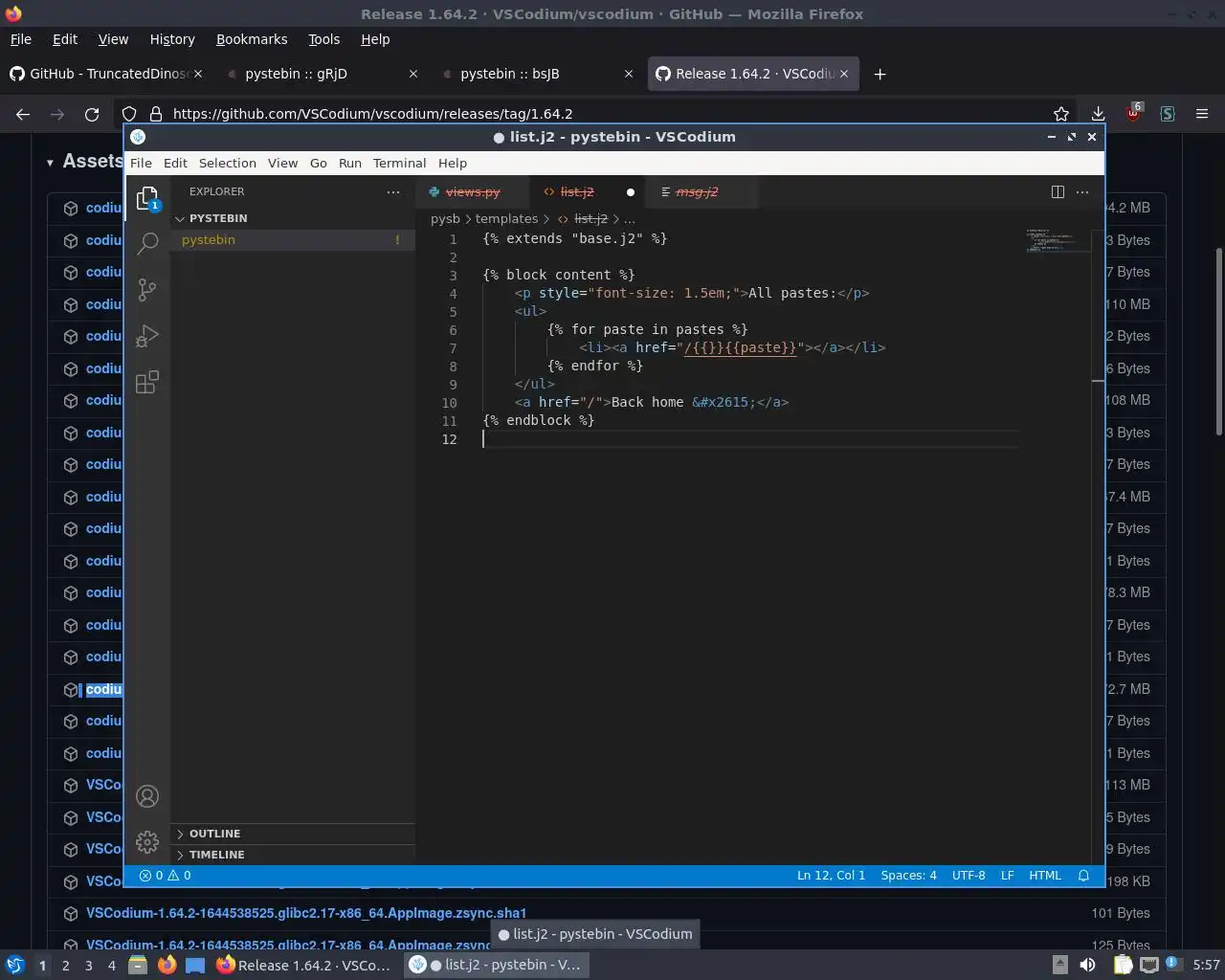Open Explorer Views and More Actions ellipsis
This screenshot has width=1225, height=980.
click(x=393, y=191)
